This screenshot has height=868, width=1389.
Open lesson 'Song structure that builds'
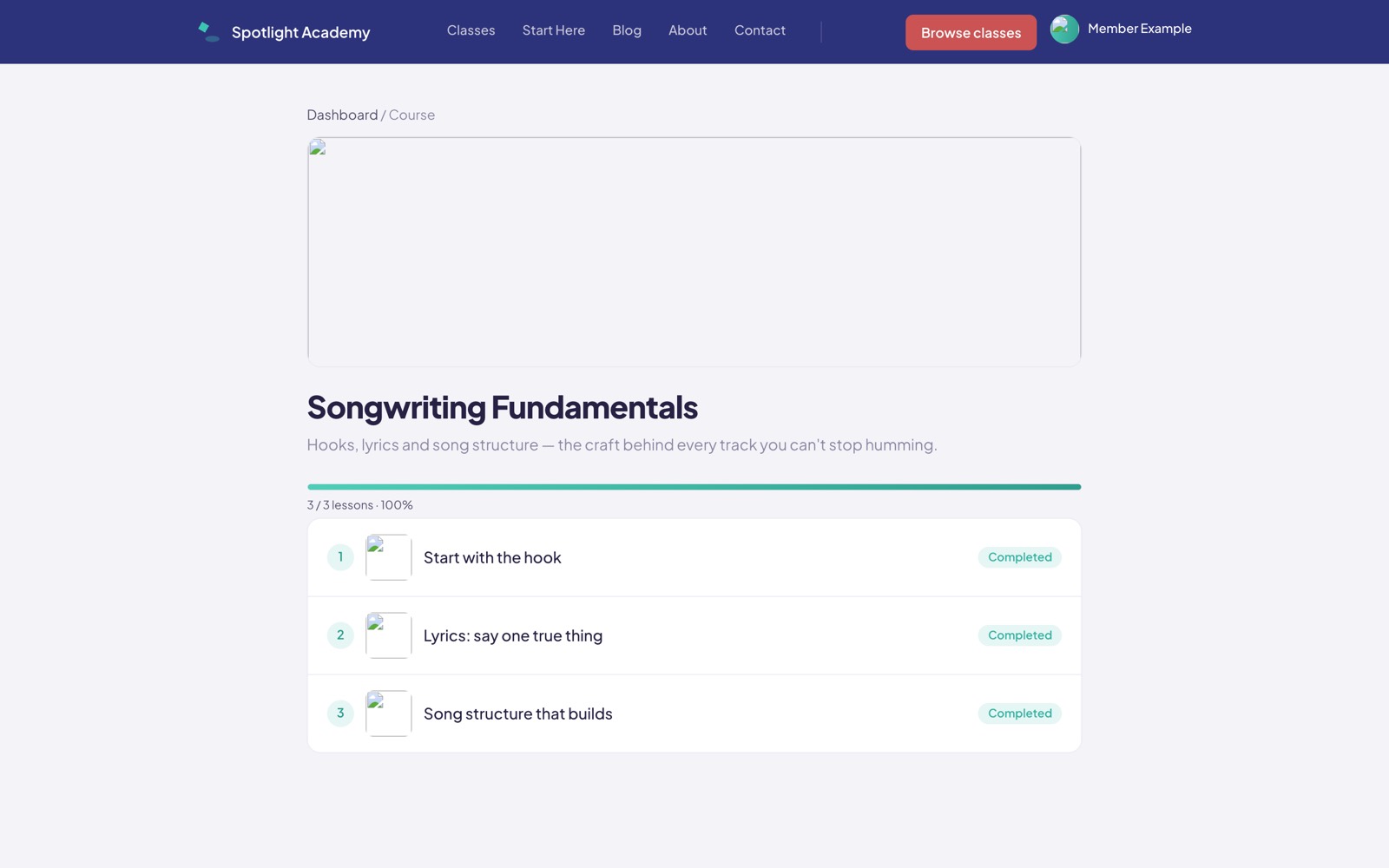(x=694, y=713)
